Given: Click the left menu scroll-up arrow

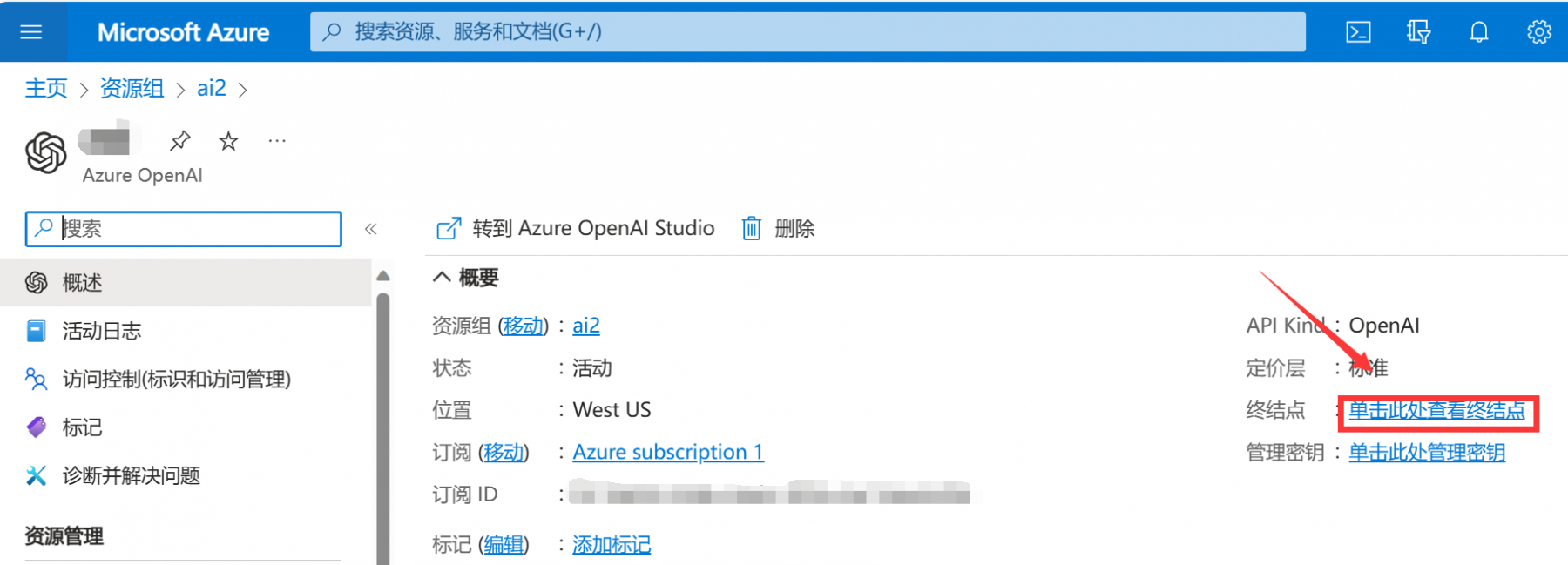Looking at the screenshot, I should [x=382, y=276].
